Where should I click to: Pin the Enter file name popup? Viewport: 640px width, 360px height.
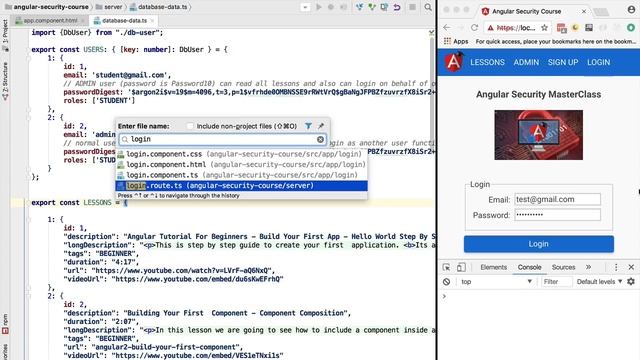pos(321,126)
